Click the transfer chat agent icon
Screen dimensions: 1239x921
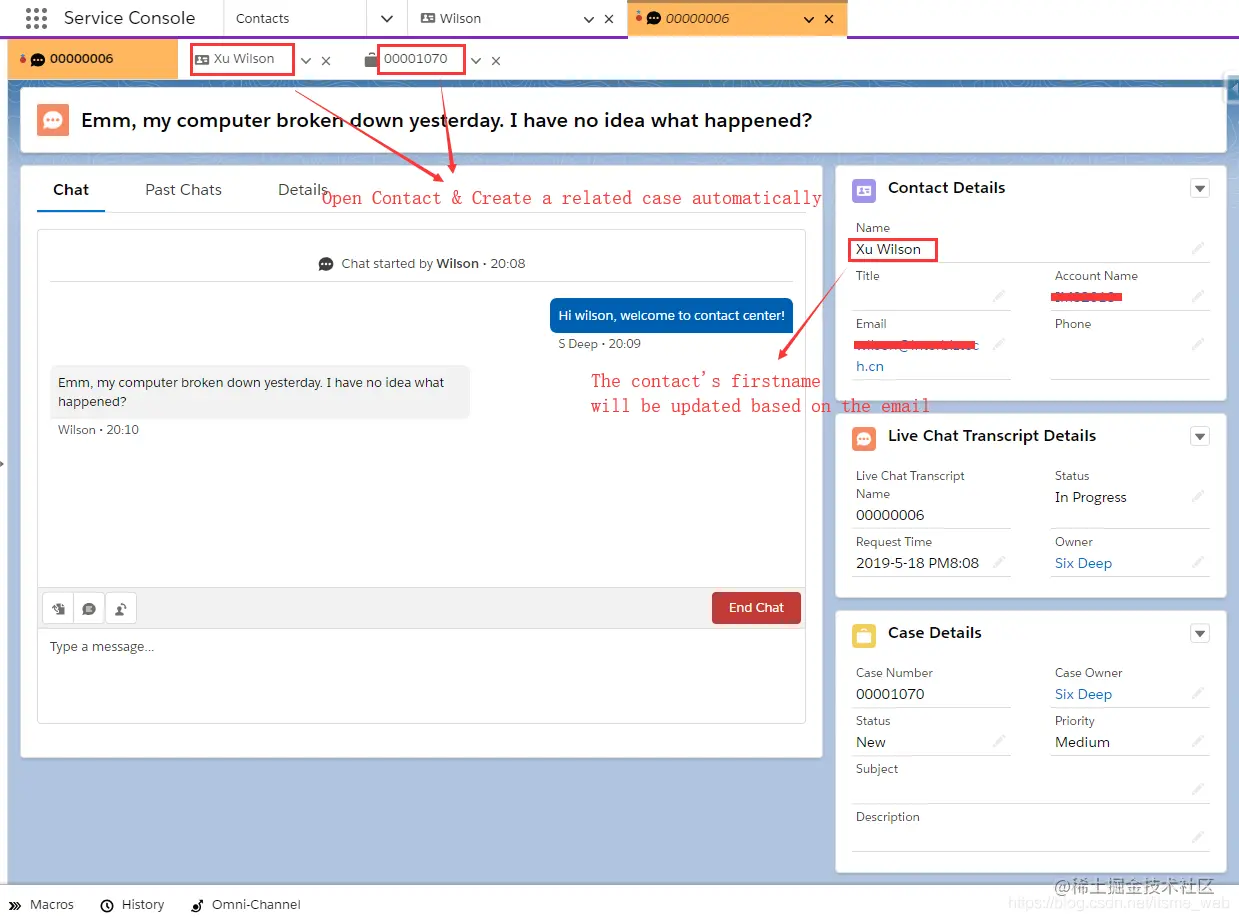[x=120, y=608]
